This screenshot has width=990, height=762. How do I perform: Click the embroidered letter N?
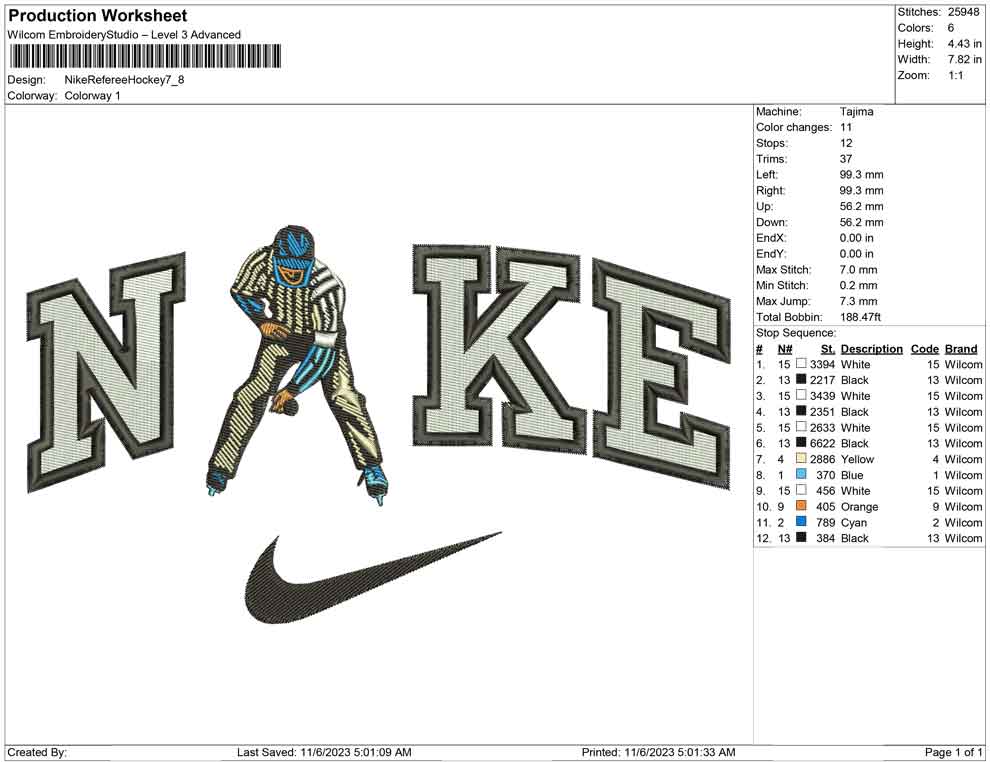(106, 372)
